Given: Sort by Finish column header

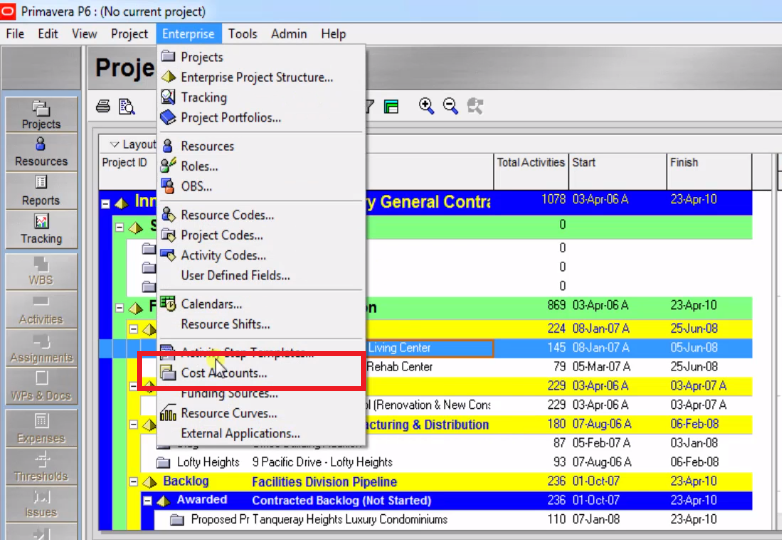Looking at the screenshot, I should tap(709, 171).
